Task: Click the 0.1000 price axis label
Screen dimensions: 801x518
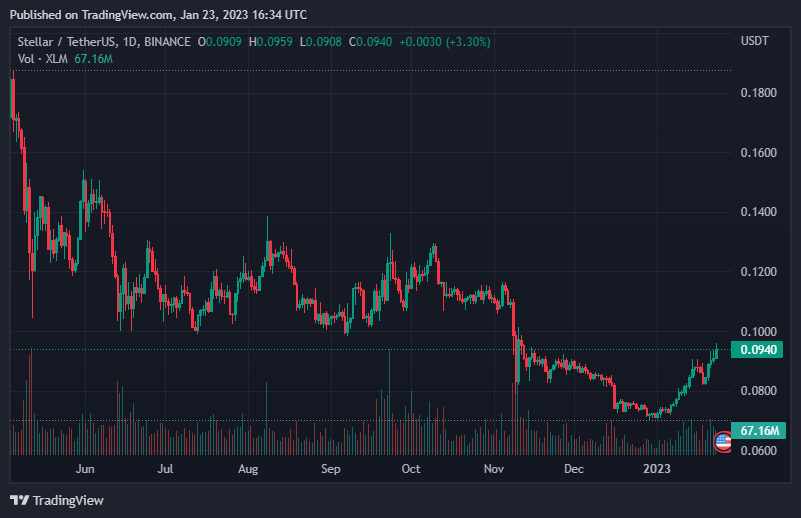Action: click(759, 332)
